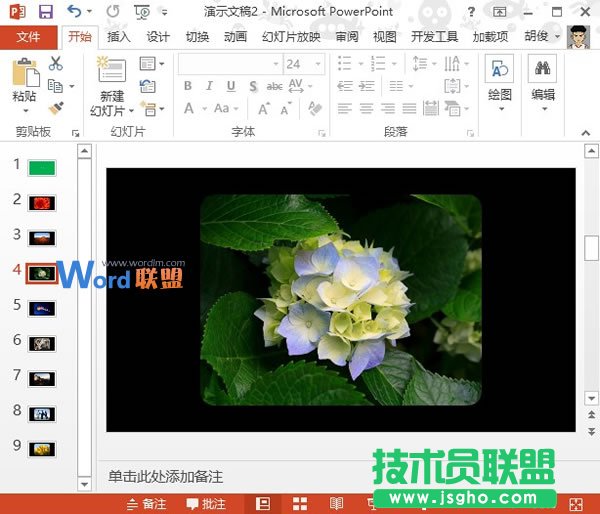
Task: Switch to the 设计 Design tab
Action: click(158, 37)
